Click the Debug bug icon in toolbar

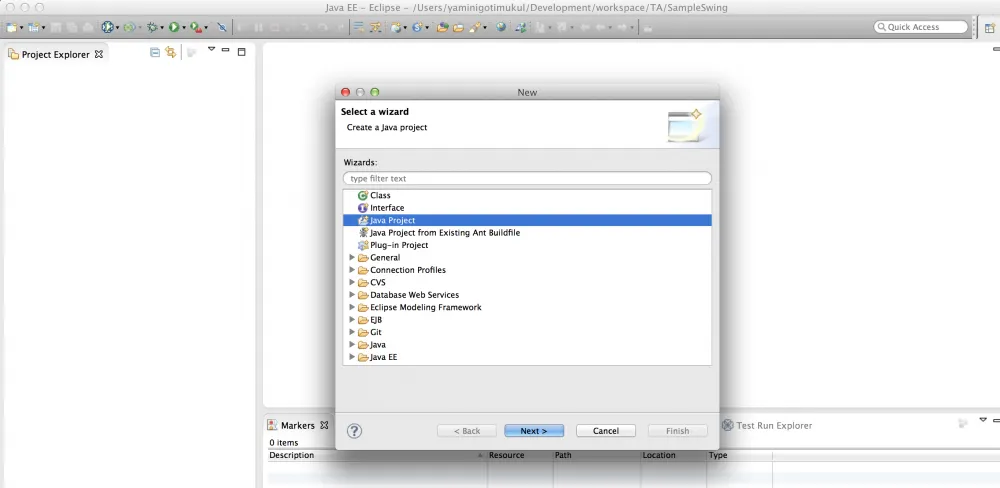[152, 27]
